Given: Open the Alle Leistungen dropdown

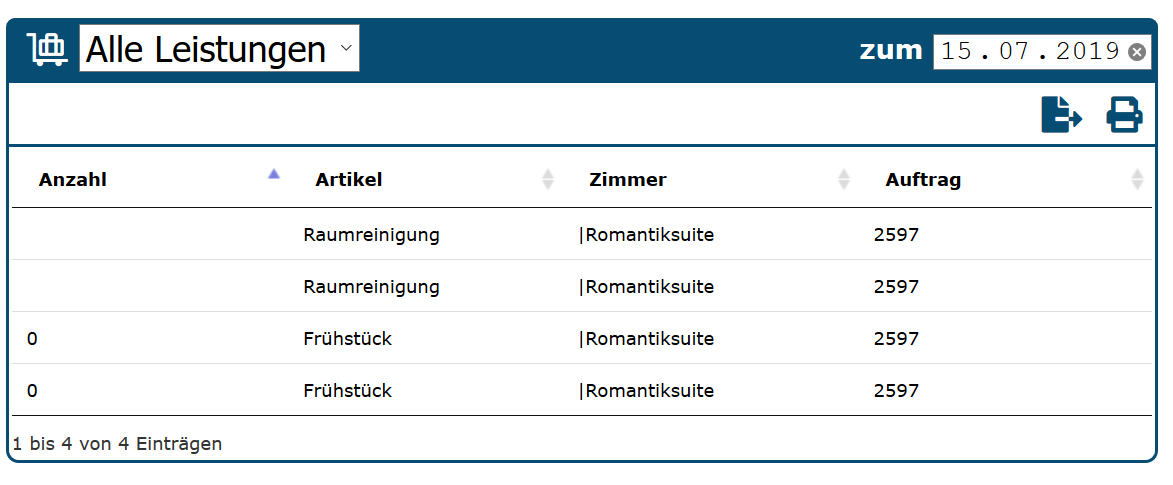Looking at the screenshot, I should pos(219,49).
